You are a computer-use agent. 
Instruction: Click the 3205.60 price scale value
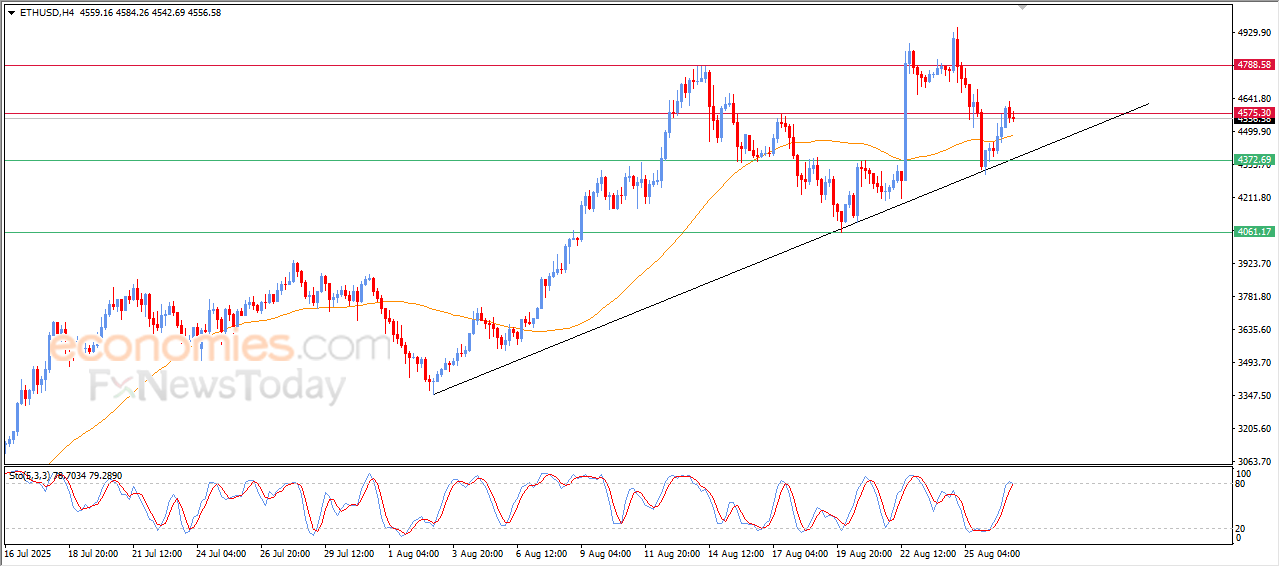(x=1254, y=429)
